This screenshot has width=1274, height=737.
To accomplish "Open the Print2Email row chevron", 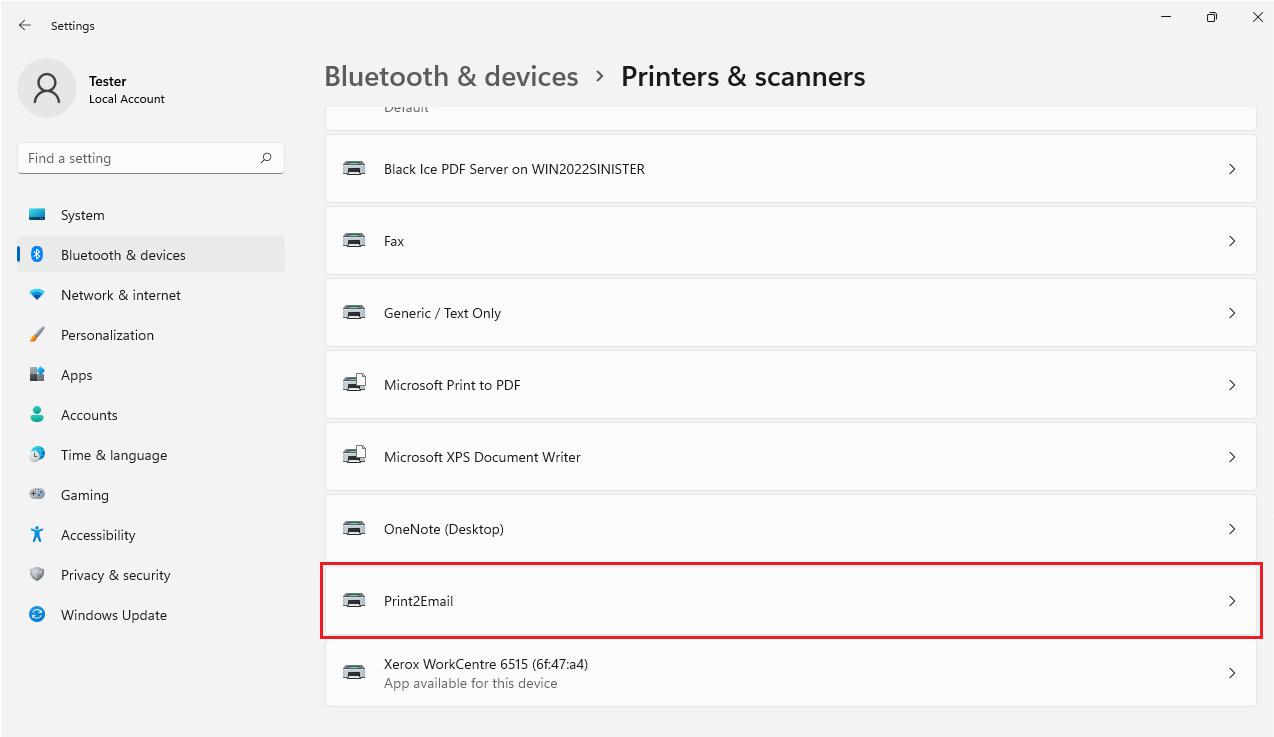I will point(1232,601).
